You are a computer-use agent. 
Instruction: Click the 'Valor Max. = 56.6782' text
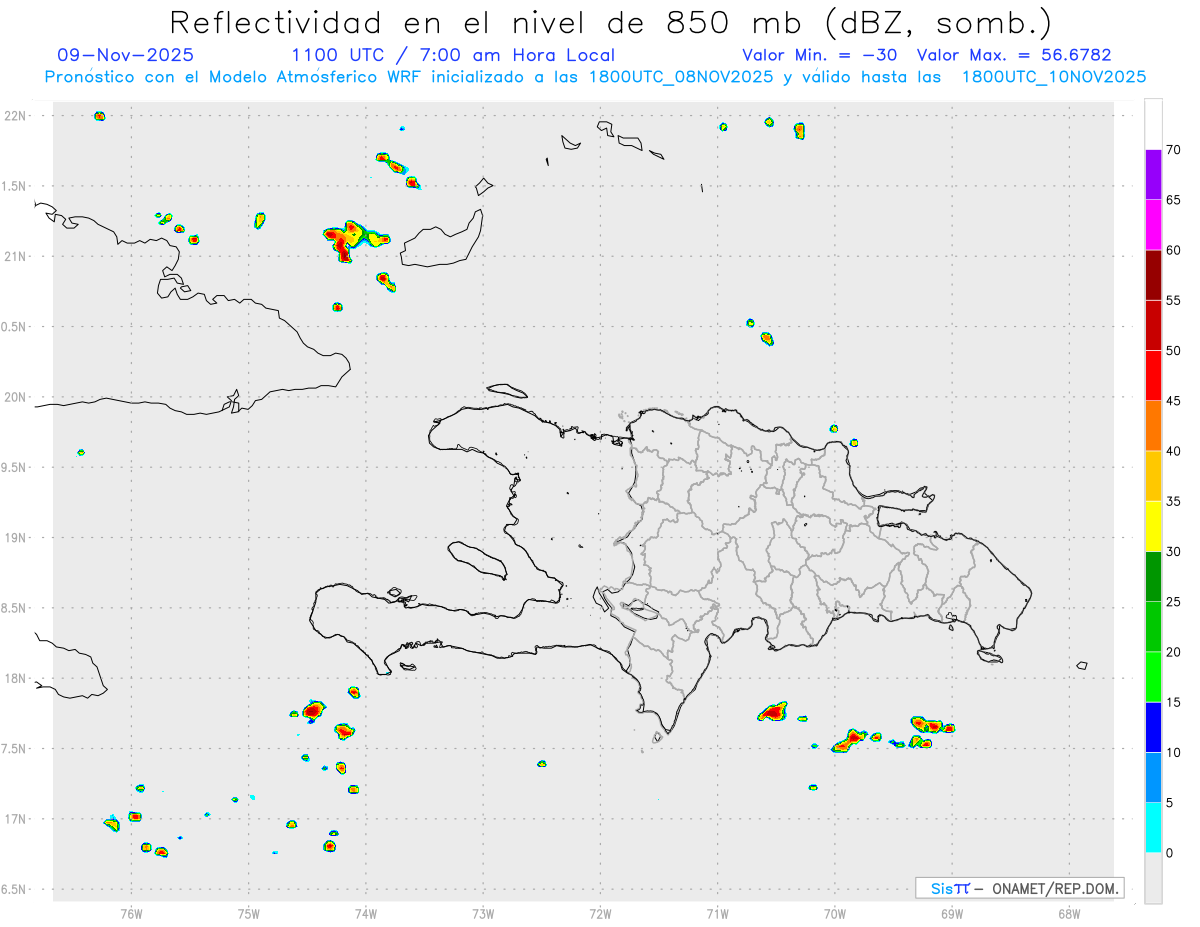point(1014,56)
